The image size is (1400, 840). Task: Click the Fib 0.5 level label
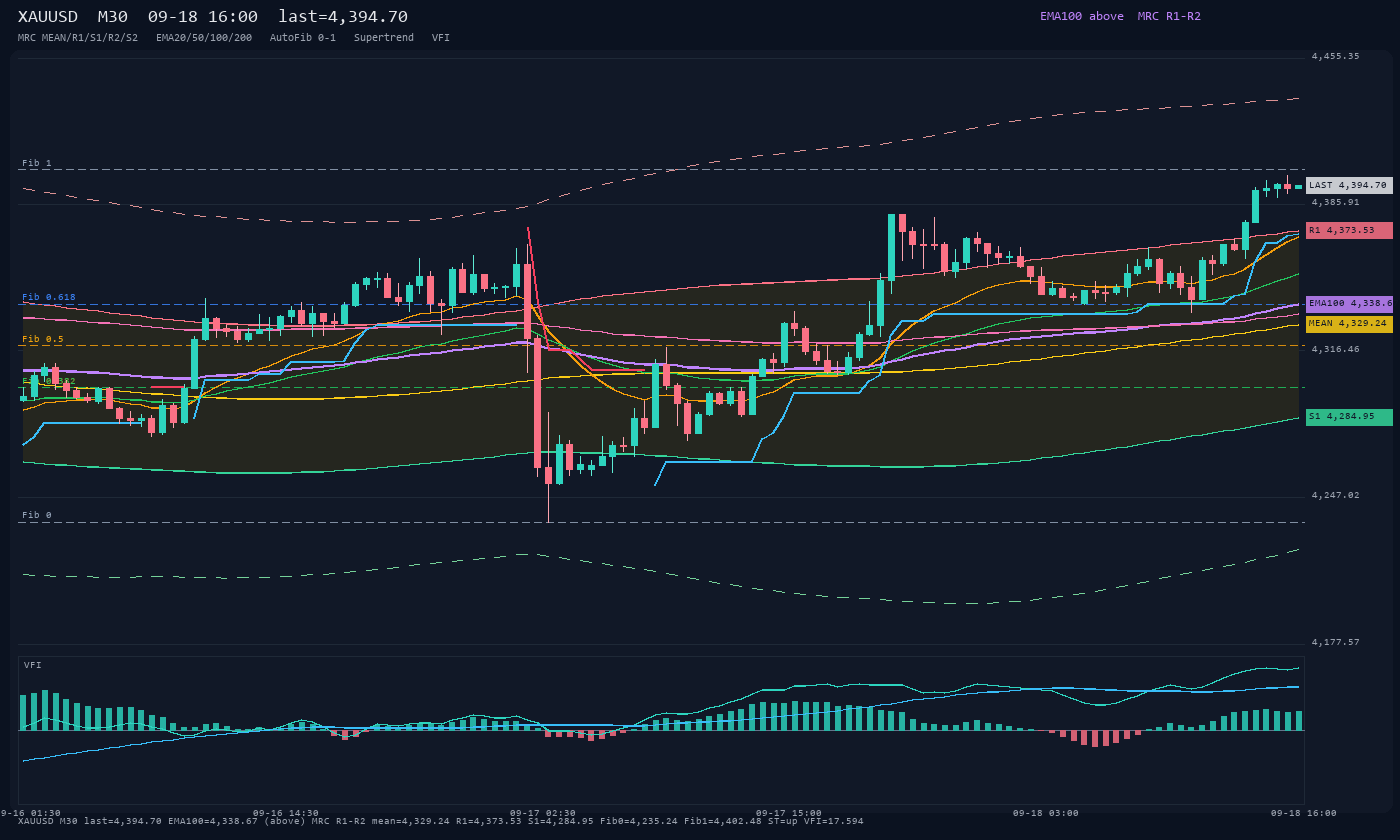point(43,339)
